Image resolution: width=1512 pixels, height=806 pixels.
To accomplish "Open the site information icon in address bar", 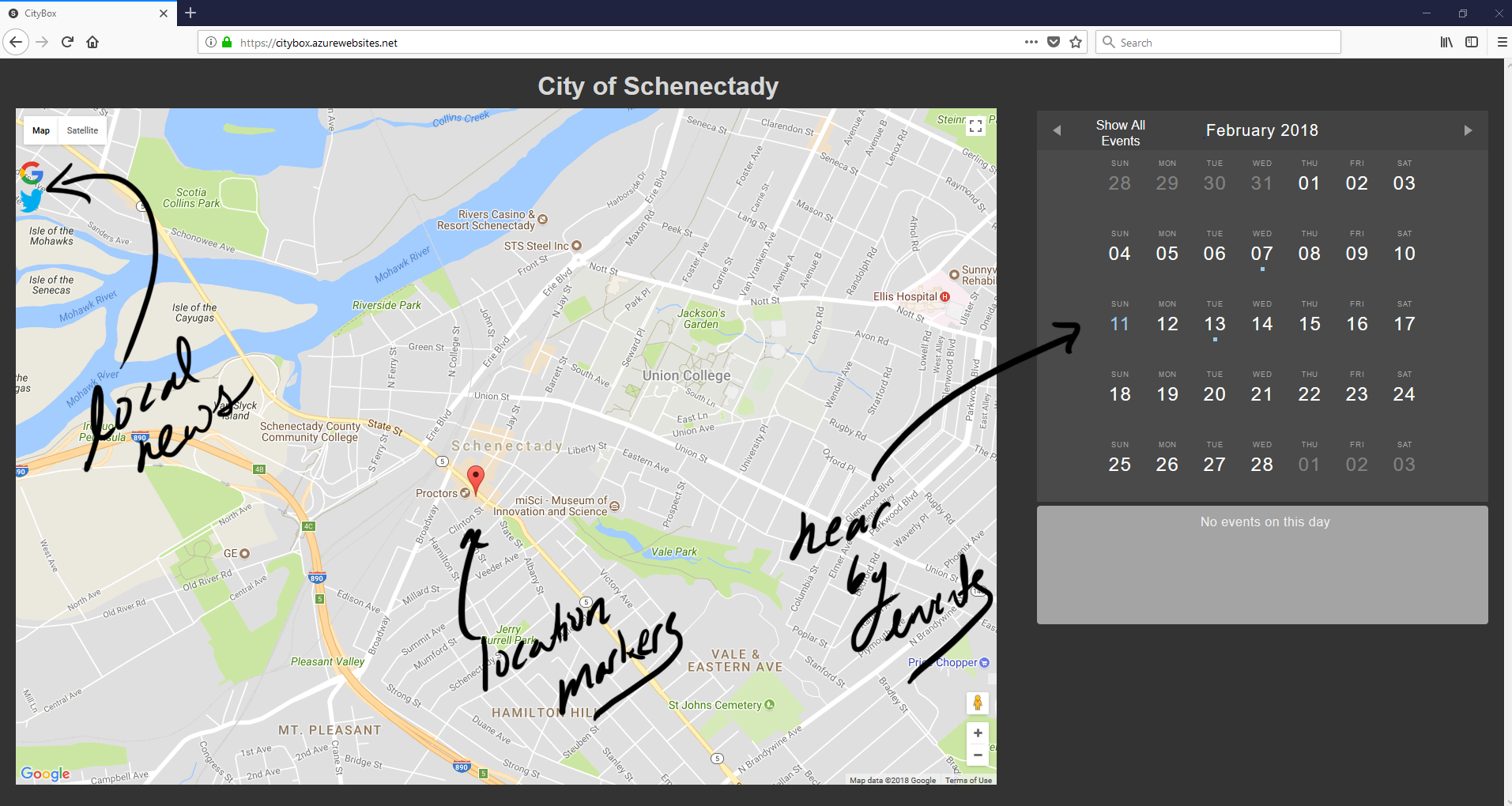I will point(211,42).
